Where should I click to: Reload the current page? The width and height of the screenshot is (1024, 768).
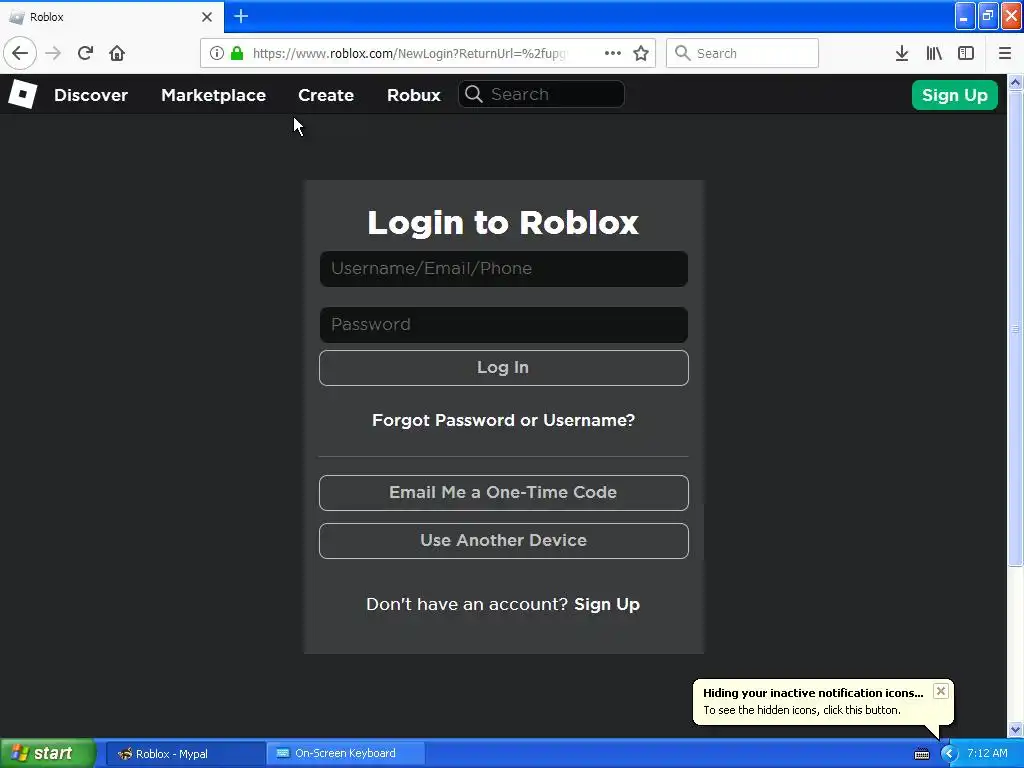85,53
